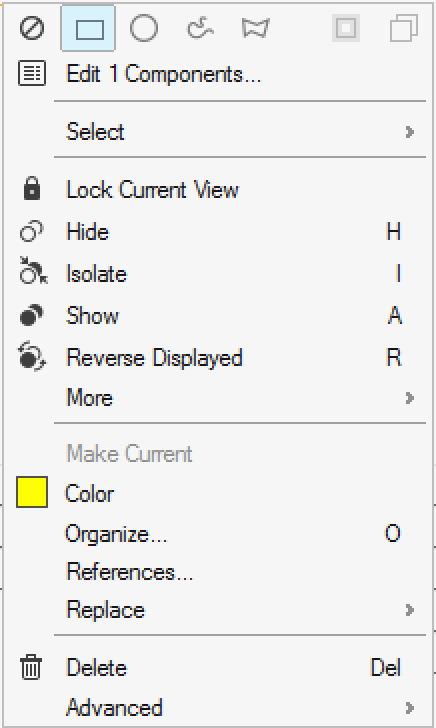Select the no-selection (disable) mode icon
This screenshot has height=728, width=436.
[32, 28]
